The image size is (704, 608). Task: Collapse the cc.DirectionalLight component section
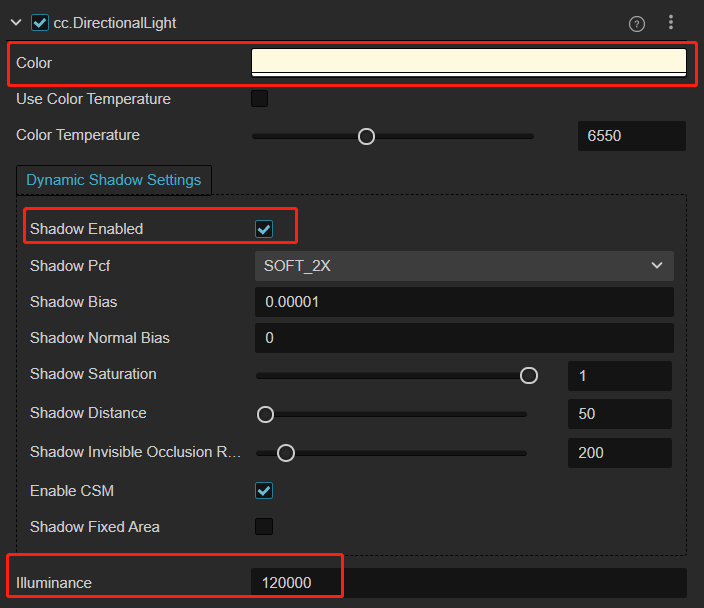point(16,22)
